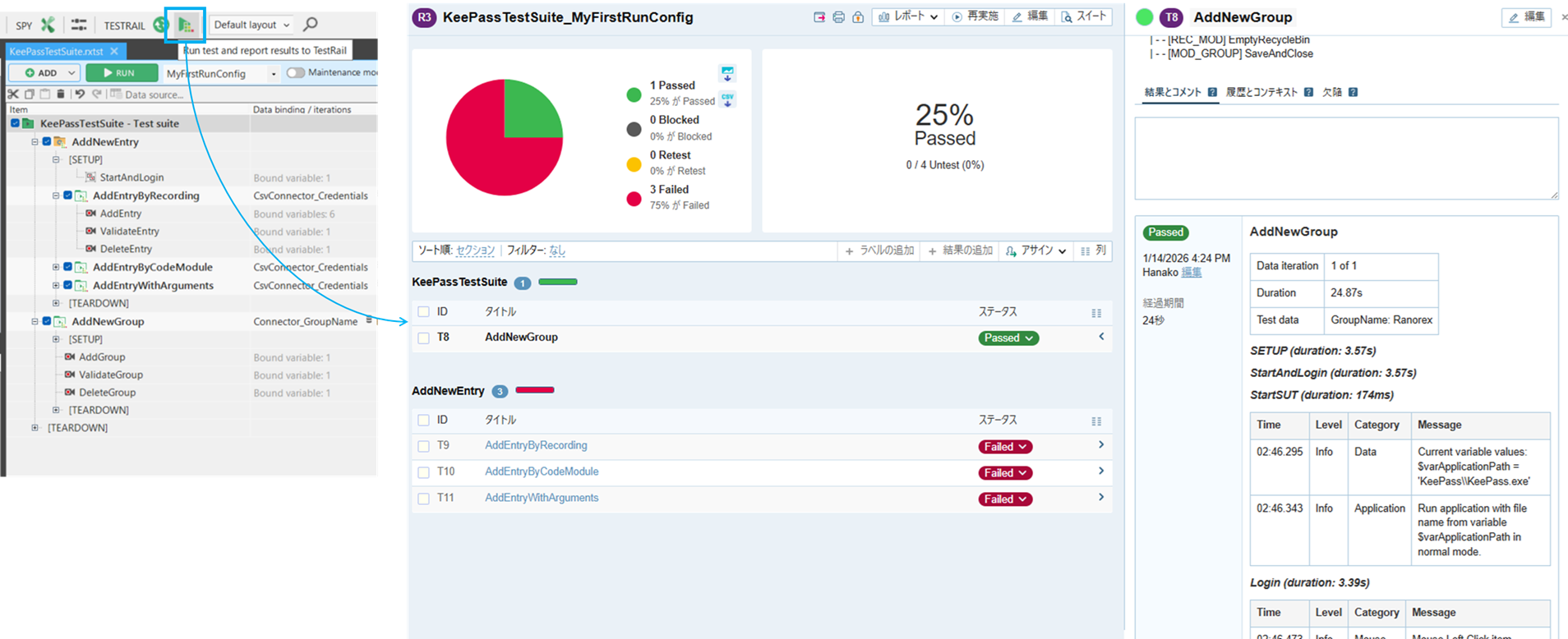The width and height of the screenshot is (1568, 639).
Task: Switch to the 欠陥 tab
Action: point(1331,92)
